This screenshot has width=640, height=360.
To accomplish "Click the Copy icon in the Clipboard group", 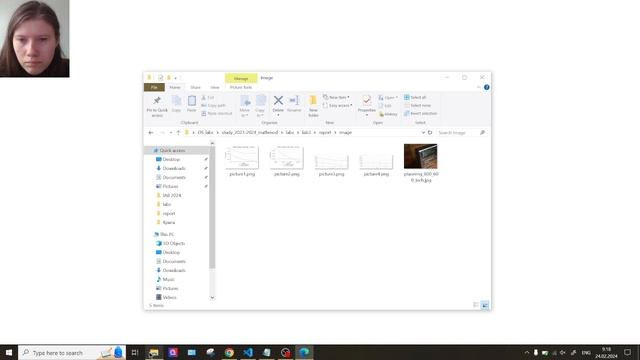I will click(176, 101).
